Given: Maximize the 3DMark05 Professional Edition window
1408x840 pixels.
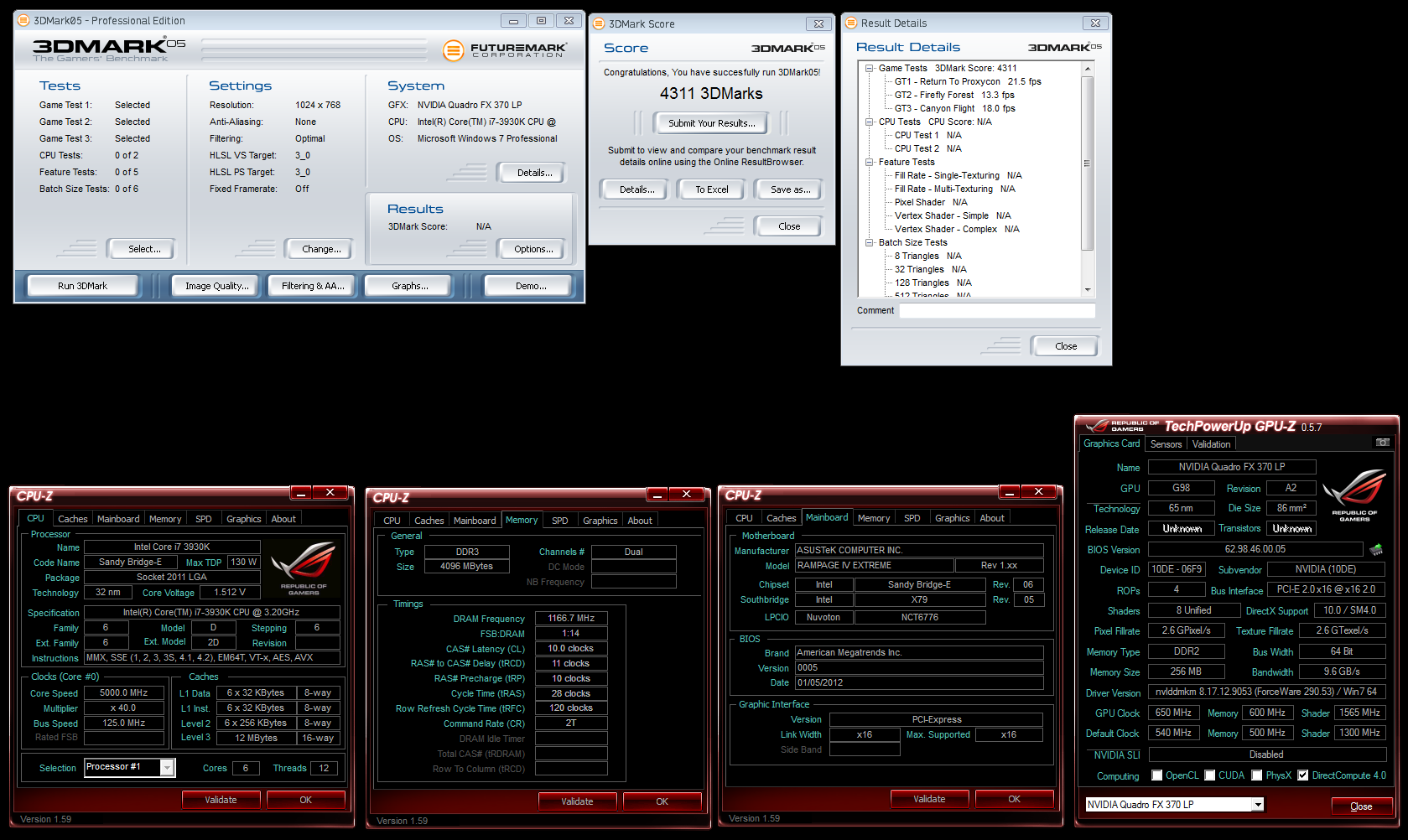Looking at the screenshot, I should click(541, 20).
